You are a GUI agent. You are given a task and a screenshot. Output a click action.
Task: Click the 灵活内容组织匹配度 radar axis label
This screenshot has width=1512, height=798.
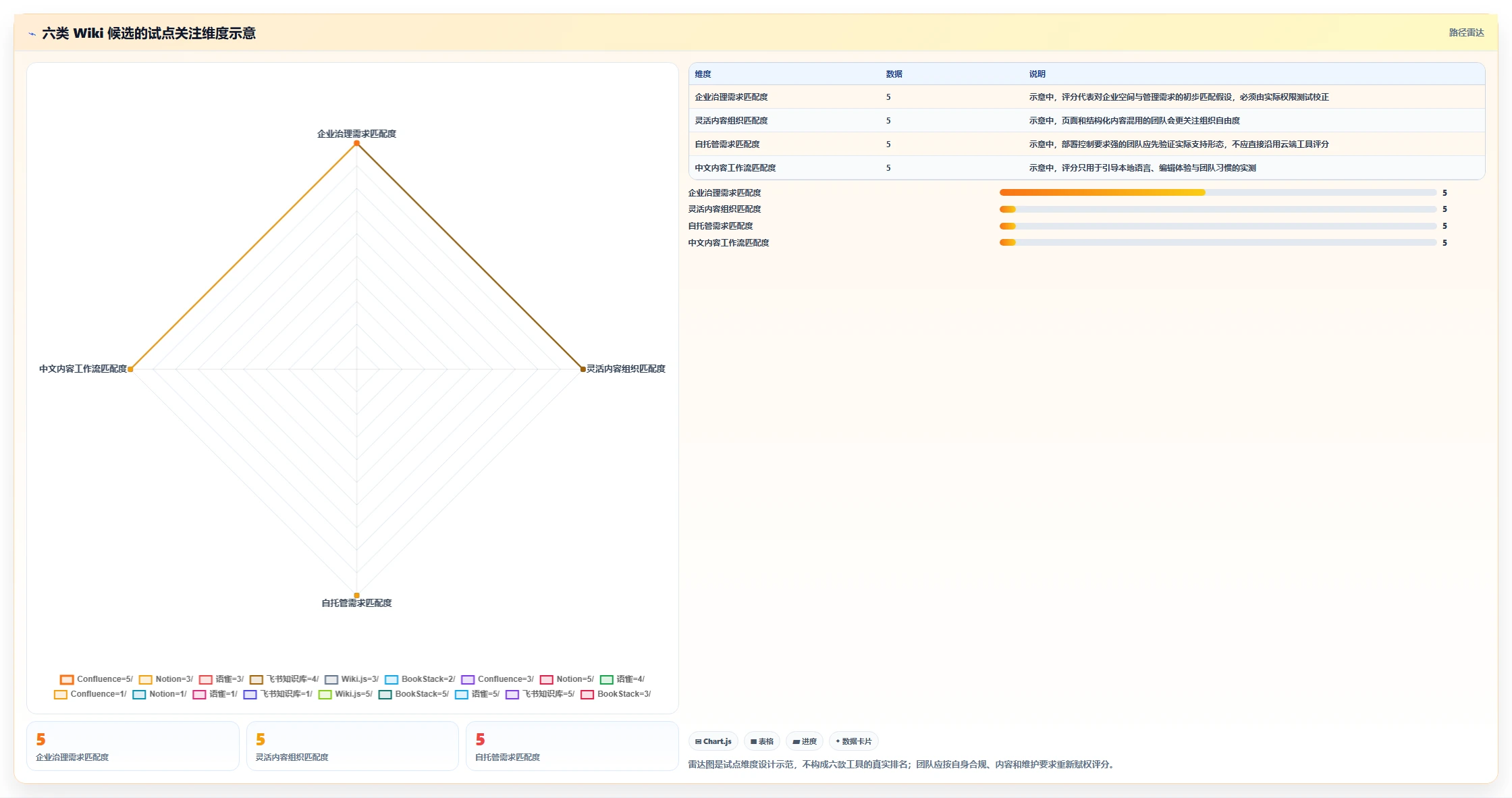click(626, 369)
